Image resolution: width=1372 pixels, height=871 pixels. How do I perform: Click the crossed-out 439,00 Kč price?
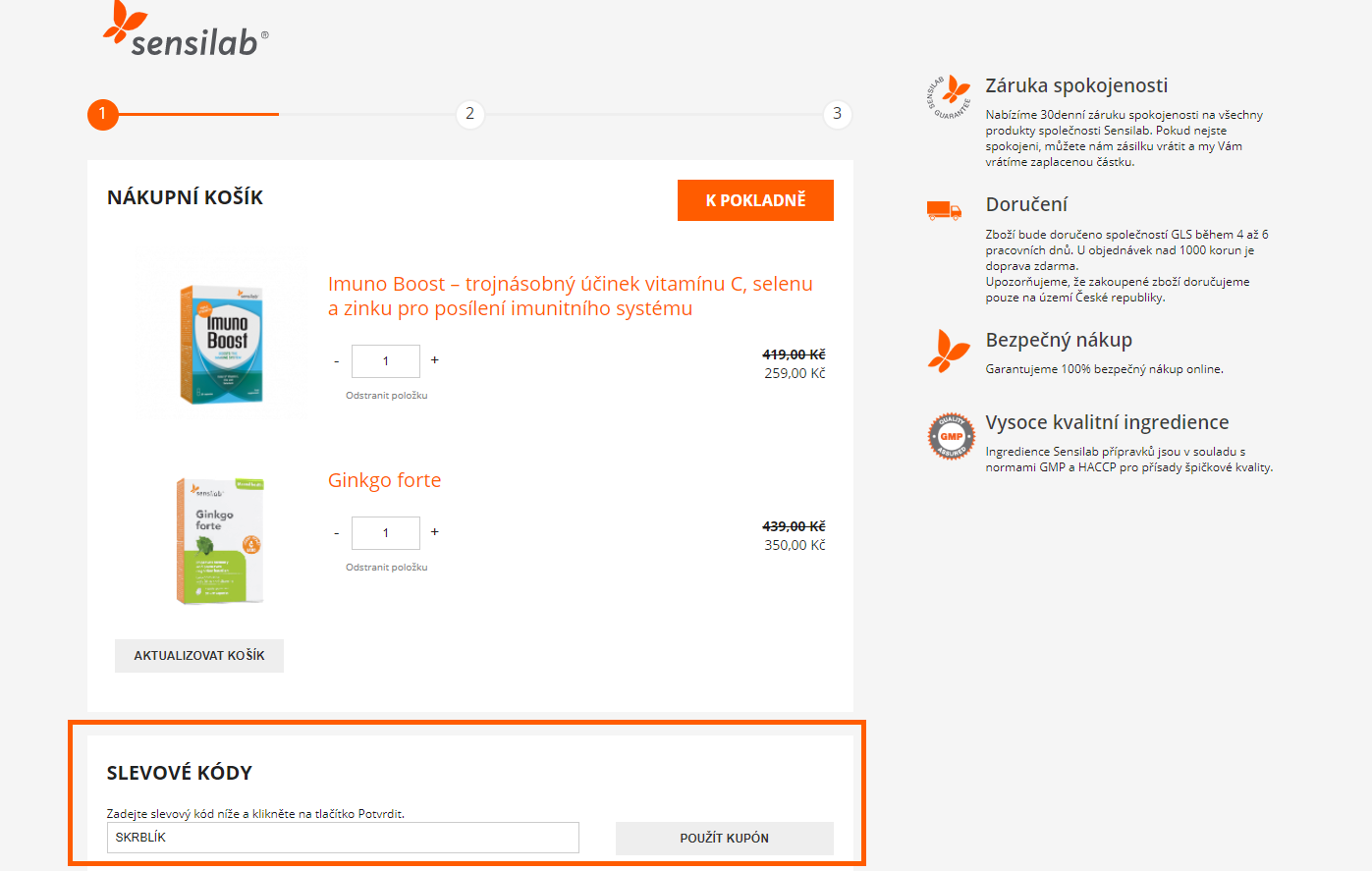[794, 526]
